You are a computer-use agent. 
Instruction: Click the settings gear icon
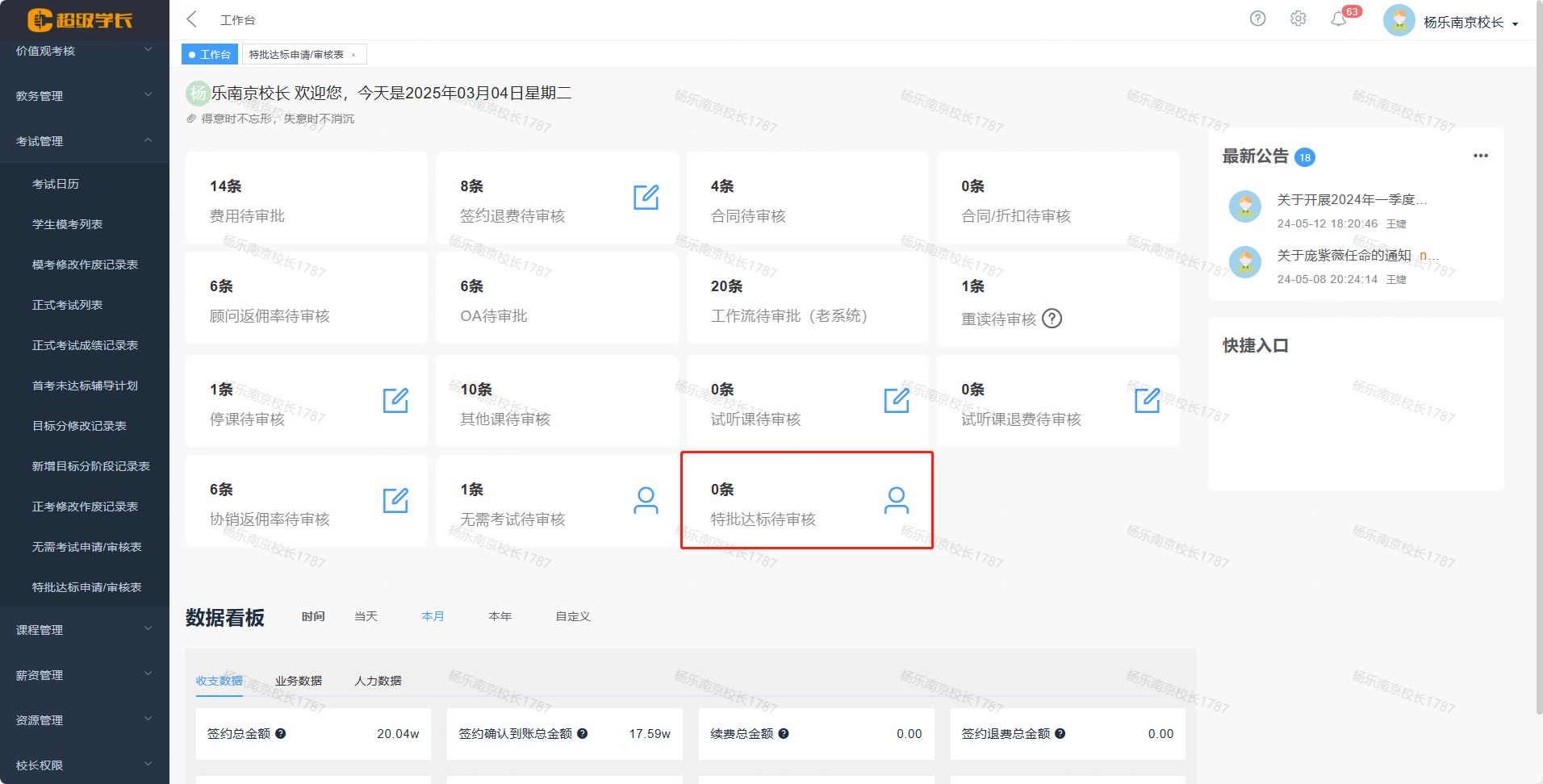click(x=1298, y=18)
